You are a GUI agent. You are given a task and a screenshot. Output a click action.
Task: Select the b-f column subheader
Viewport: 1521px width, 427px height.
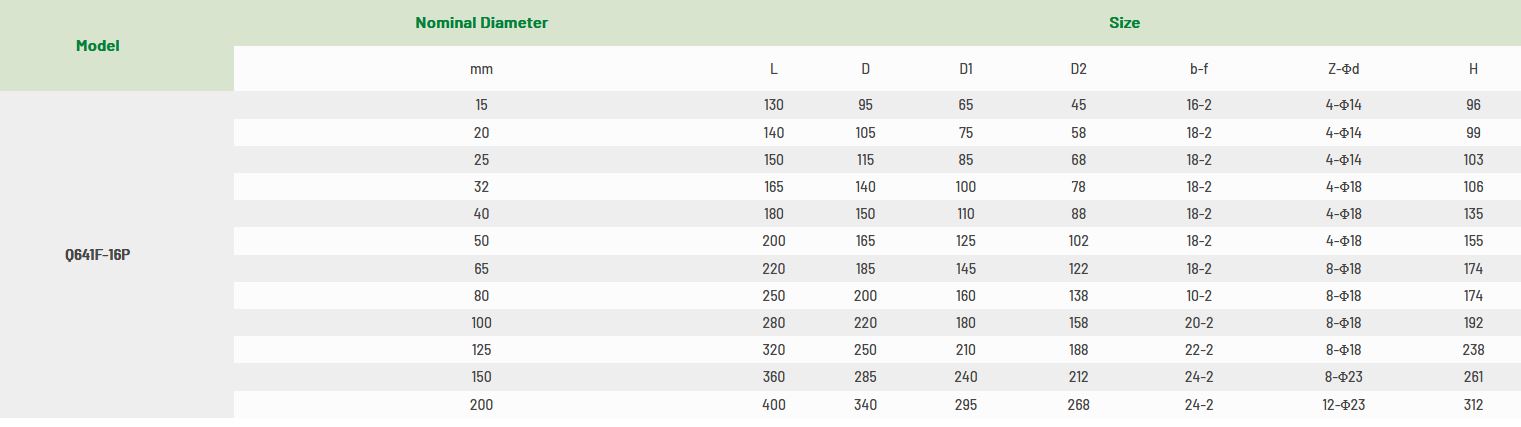tap(1199, 69)
